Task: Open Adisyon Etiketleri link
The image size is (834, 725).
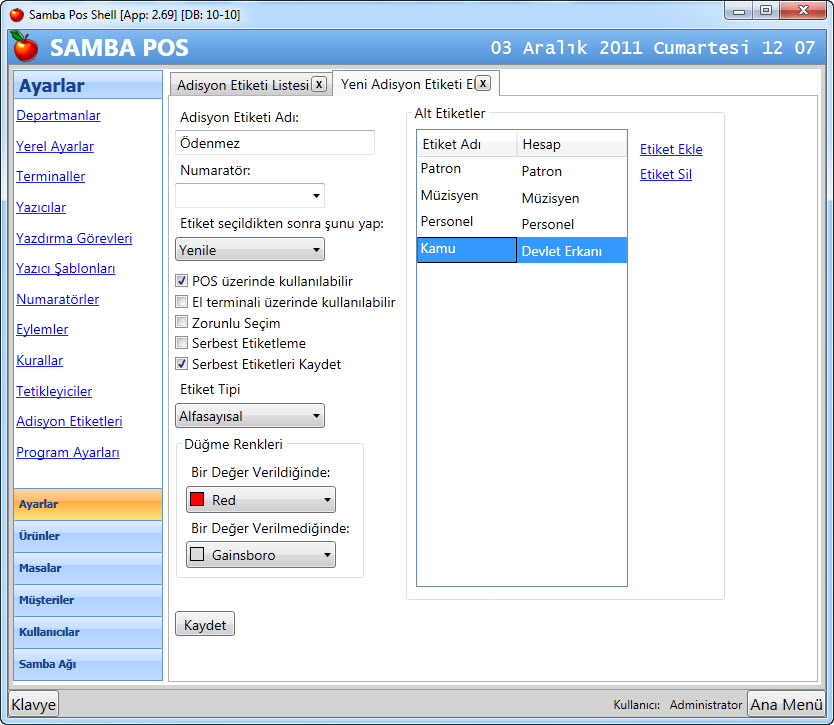Action: point(69,421)
